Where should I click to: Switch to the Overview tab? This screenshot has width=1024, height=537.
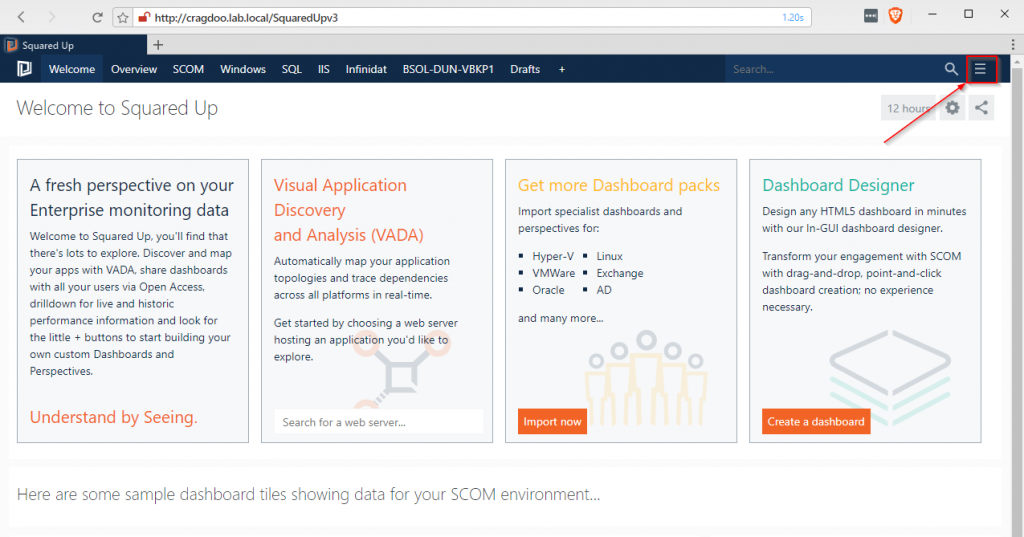134,69
